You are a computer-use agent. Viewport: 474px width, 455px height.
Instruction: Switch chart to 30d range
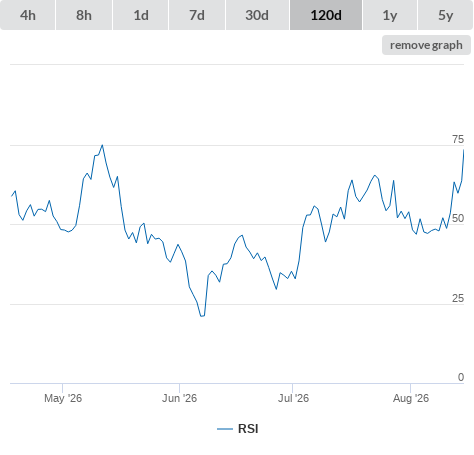click(257, 15)
